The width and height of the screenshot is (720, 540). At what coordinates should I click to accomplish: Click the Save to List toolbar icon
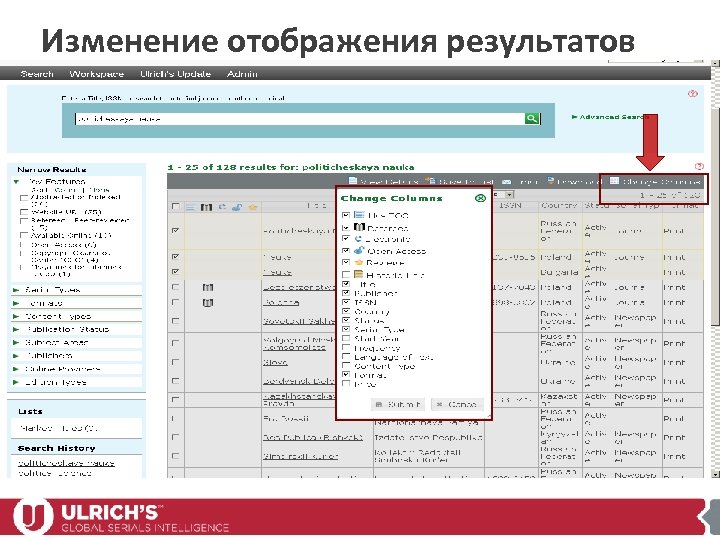(430, 181)
